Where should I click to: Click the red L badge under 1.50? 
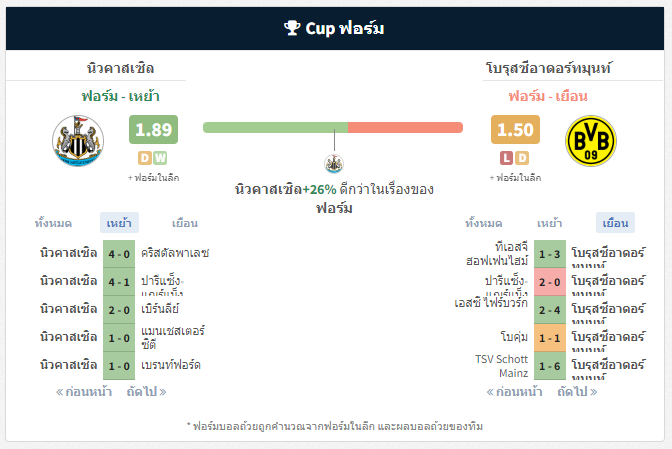pyautogui.click(x=506, y=158)
